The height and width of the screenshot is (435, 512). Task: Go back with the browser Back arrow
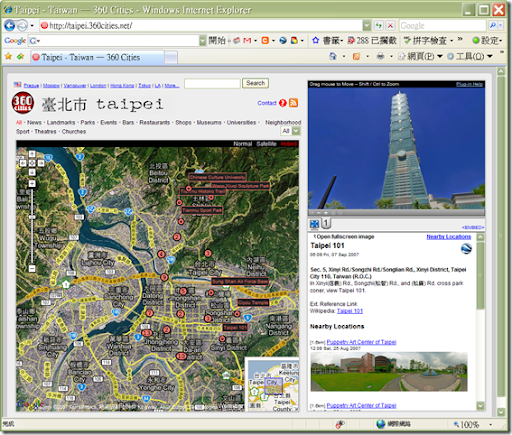tap(9, 25)
